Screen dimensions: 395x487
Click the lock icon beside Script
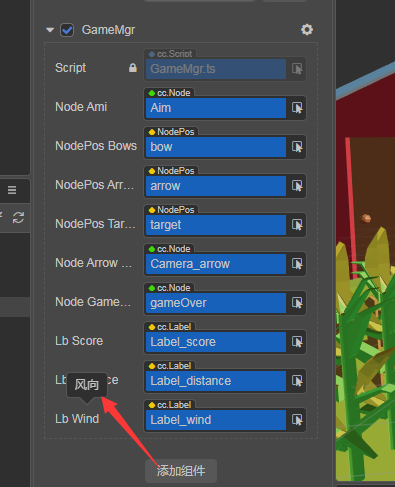click(133, 68)
